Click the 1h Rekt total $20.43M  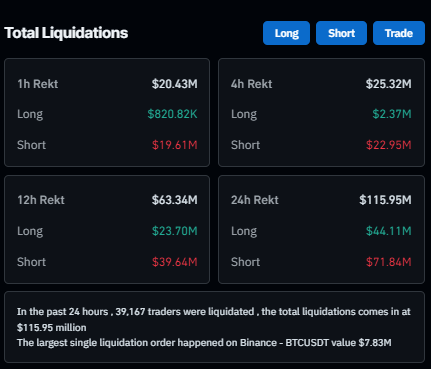(175, 84)
